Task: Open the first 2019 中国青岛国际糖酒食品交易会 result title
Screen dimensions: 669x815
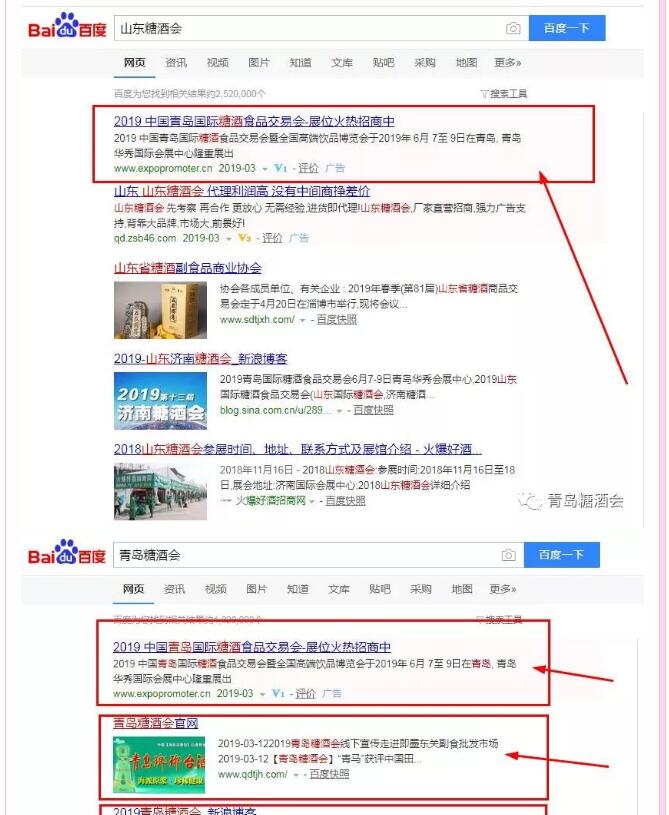Action: coord(254,121)
